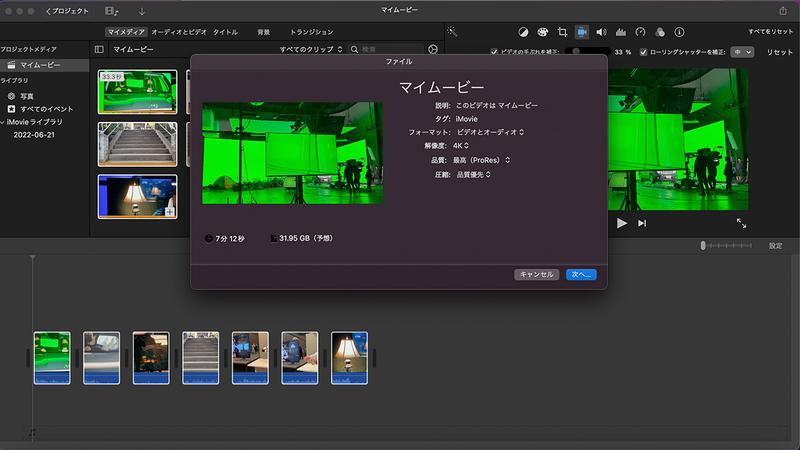Select マイムービー in project media sidebar
Image resolution: width=800 pixels, height=450 pixels.
[x=44, y=65]
